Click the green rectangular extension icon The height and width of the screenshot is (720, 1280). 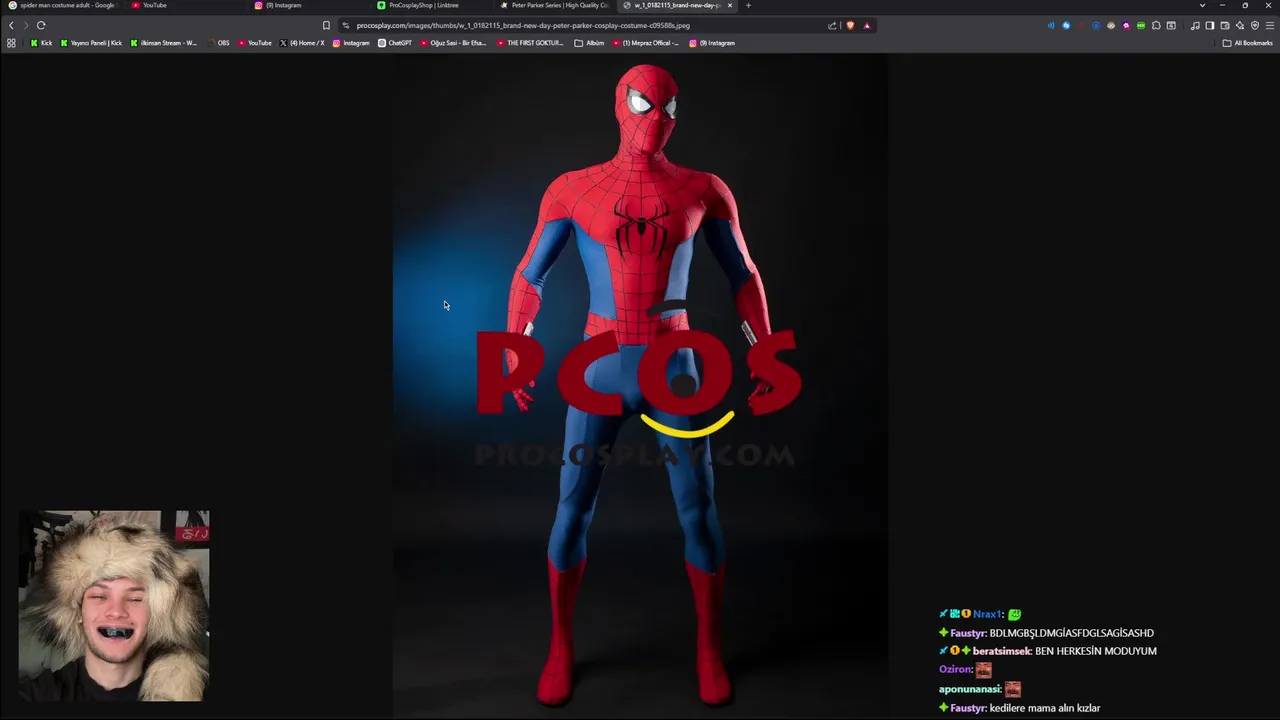tap(1141, 25)
